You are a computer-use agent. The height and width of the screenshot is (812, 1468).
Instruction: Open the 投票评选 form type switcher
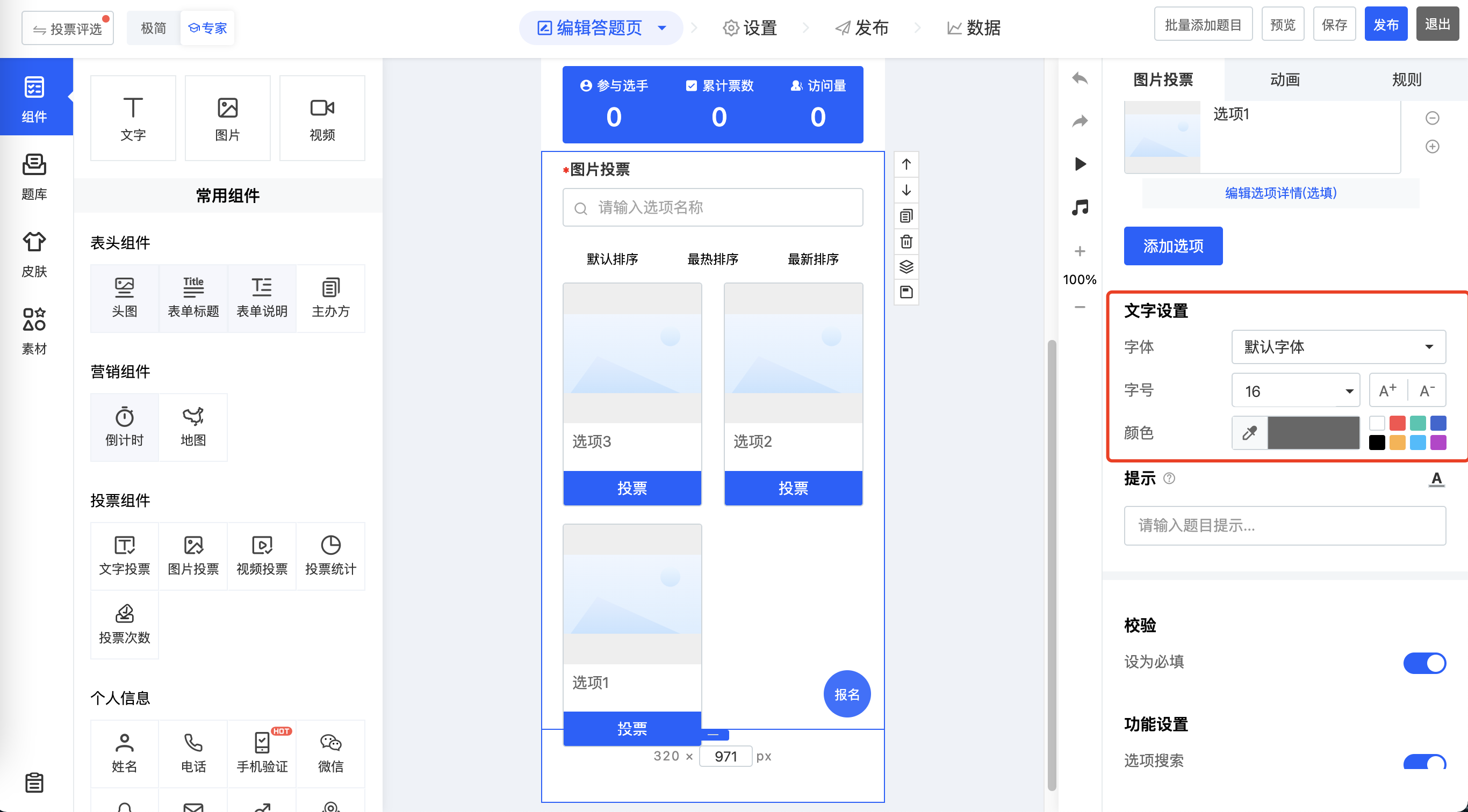pyautogui.click(x=68, y=28)
